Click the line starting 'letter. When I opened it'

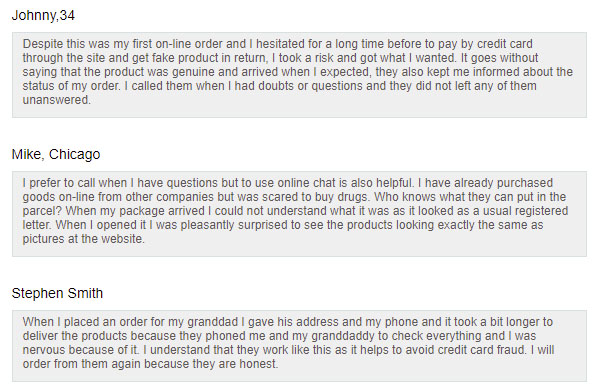[x=283, y=225]
